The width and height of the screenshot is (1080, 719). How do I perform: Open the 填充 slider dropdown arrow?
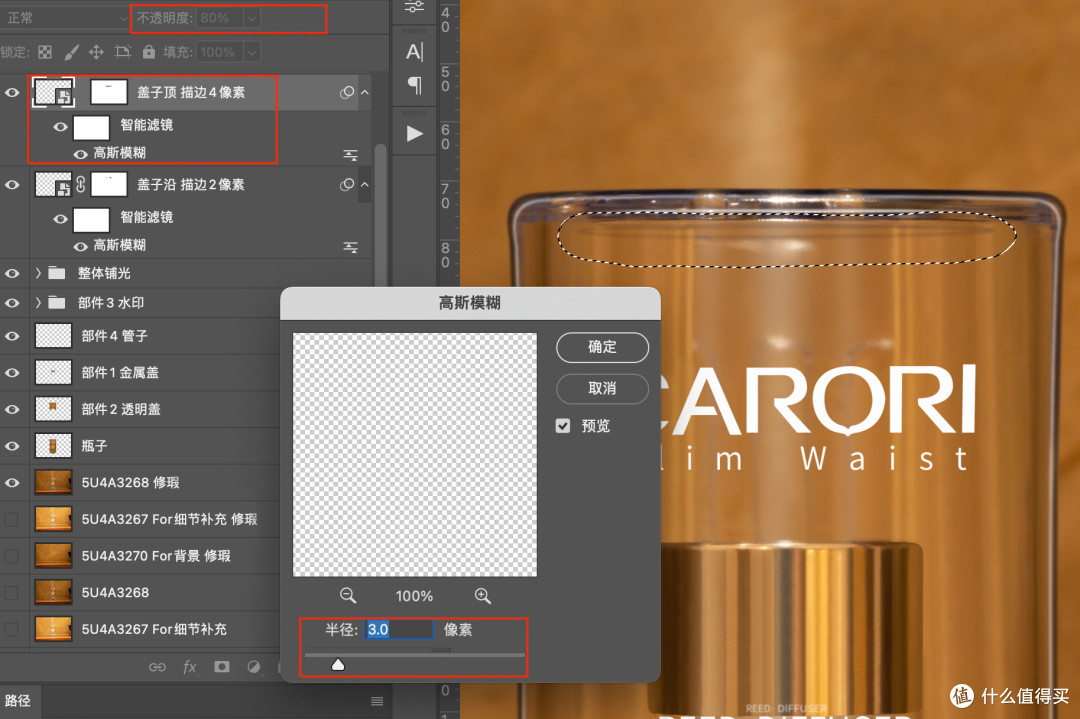[x=251, y=52]
